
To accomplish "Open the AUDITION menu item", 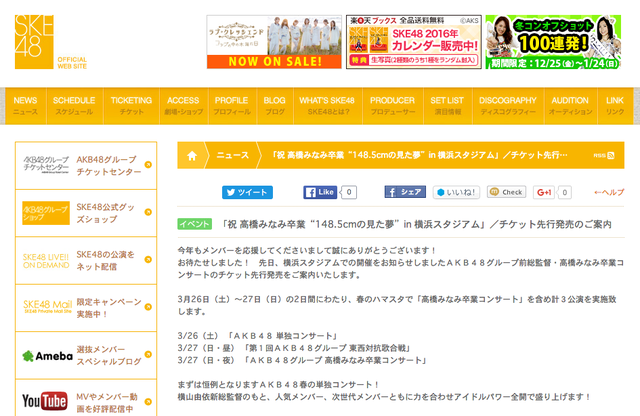I will (x=570, y=106).
